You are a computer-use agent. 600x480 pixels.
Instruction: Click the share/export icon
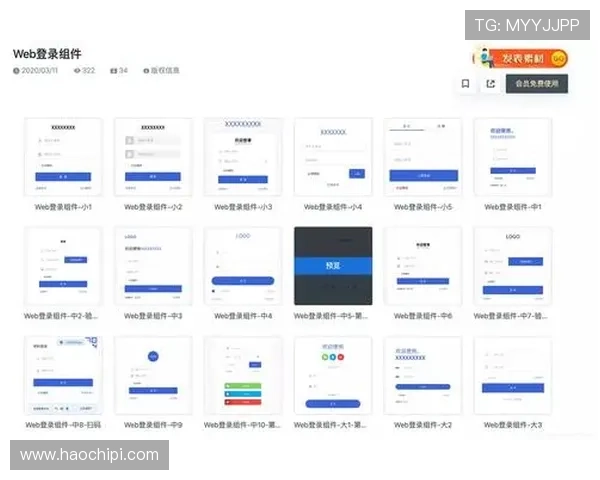point(491,83)
